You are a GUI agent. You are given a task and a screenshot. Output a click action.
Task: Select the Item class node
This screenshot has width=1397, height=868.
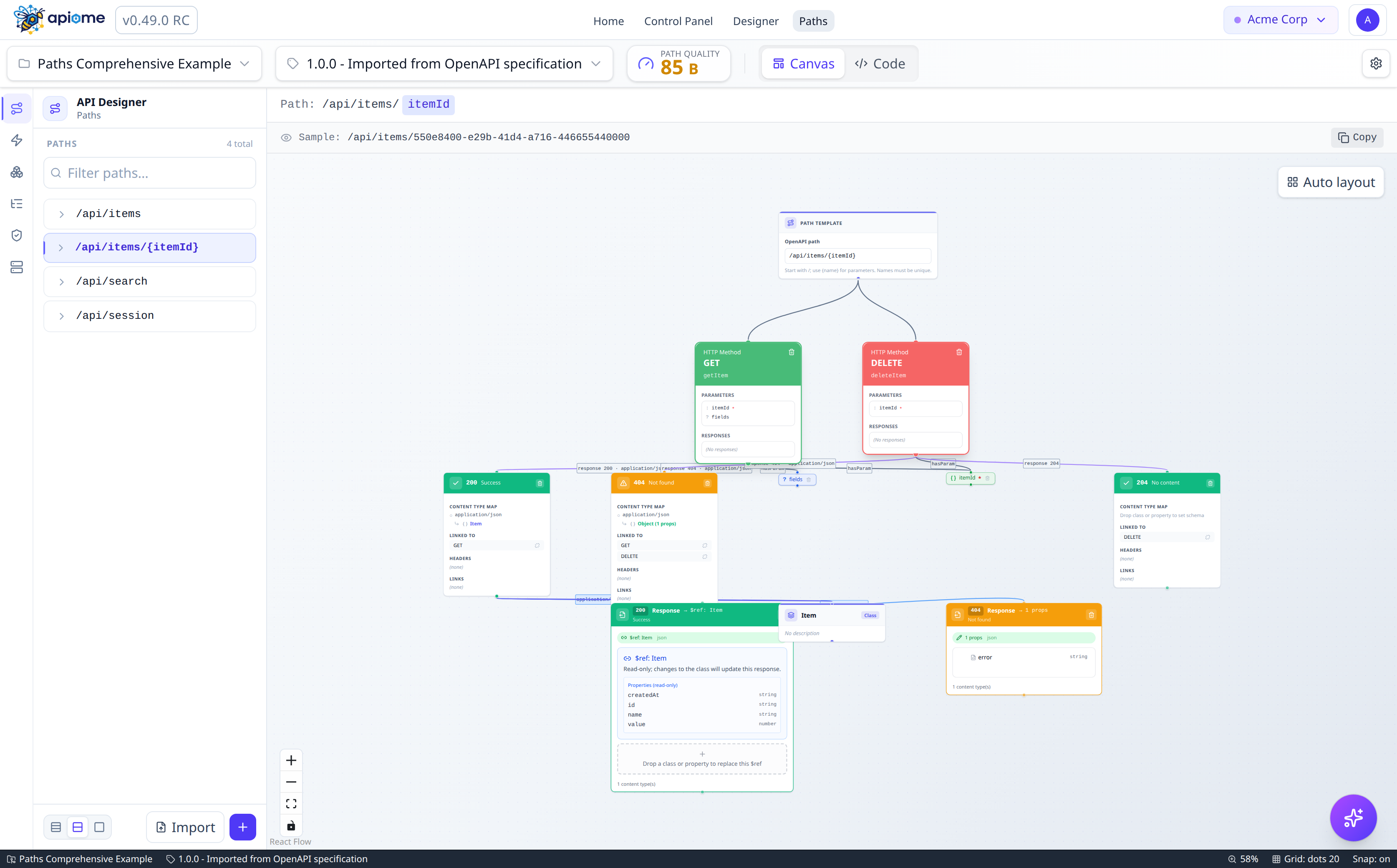click(832, 622)
